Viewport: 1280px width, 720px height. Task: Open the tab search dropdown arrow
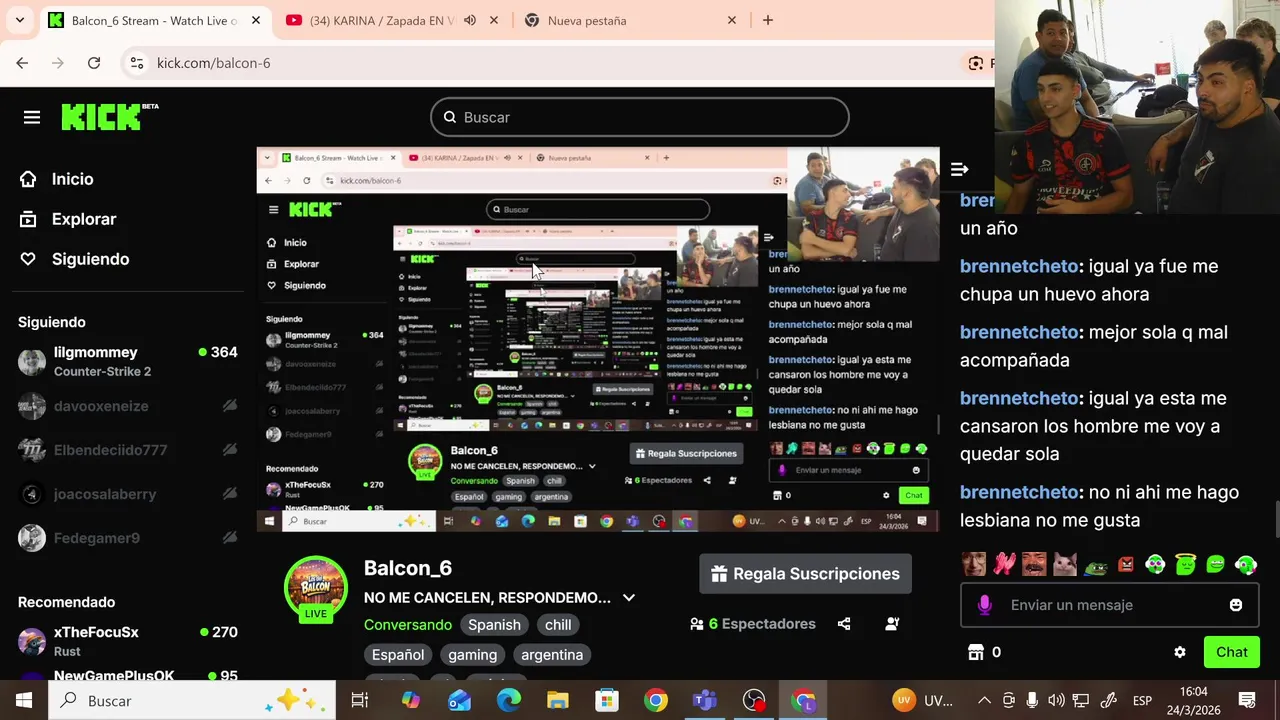(x=20, y=20)
